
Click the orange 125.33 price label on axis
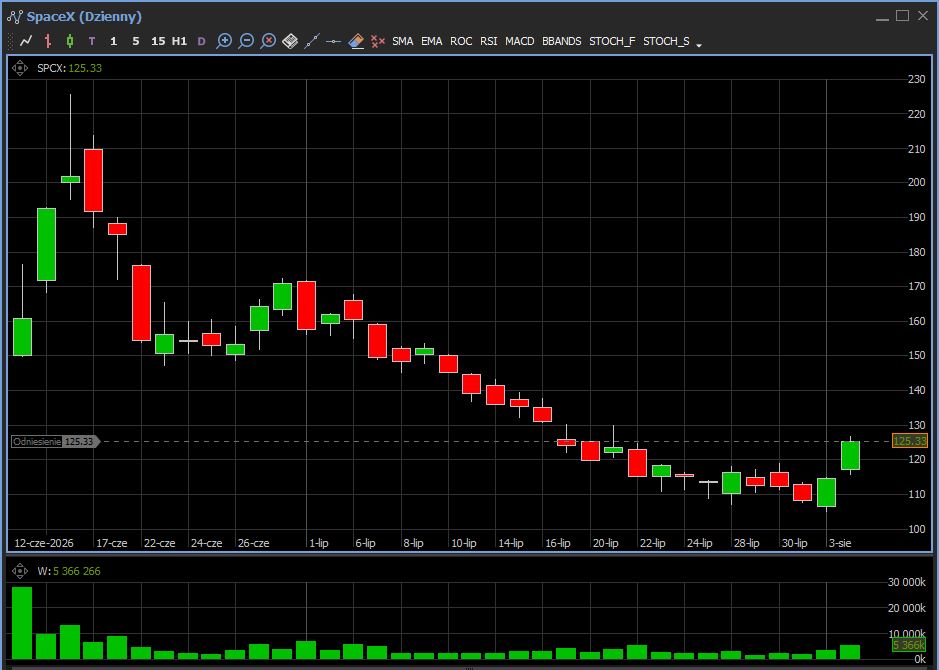tap(909, 441)
